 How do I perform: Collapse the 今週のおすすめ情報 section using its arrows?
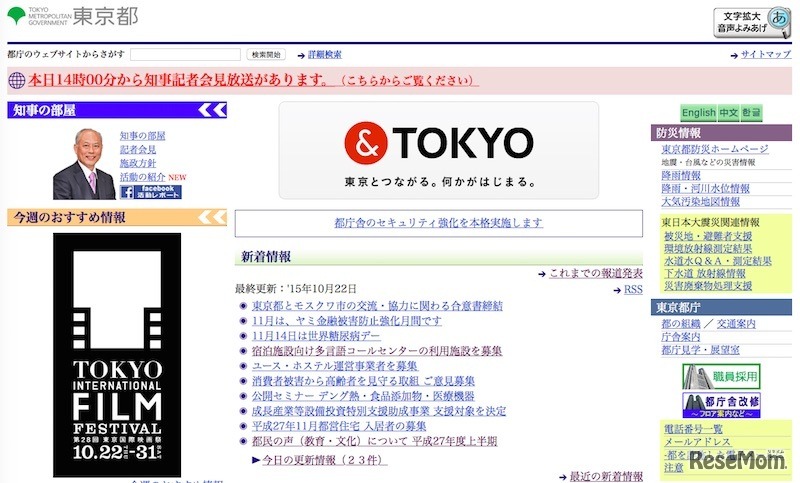tap(213, 217)
